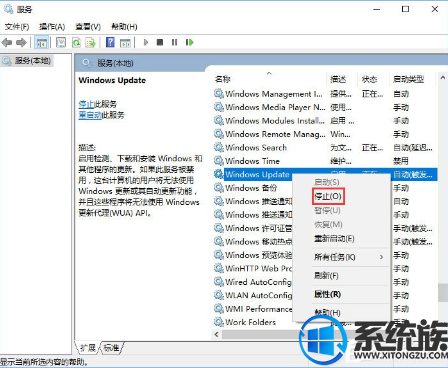Click the Export list toolbar icon
Image resolution: width=448 pixels, height=368 pixels.
[x=90, y=42]
